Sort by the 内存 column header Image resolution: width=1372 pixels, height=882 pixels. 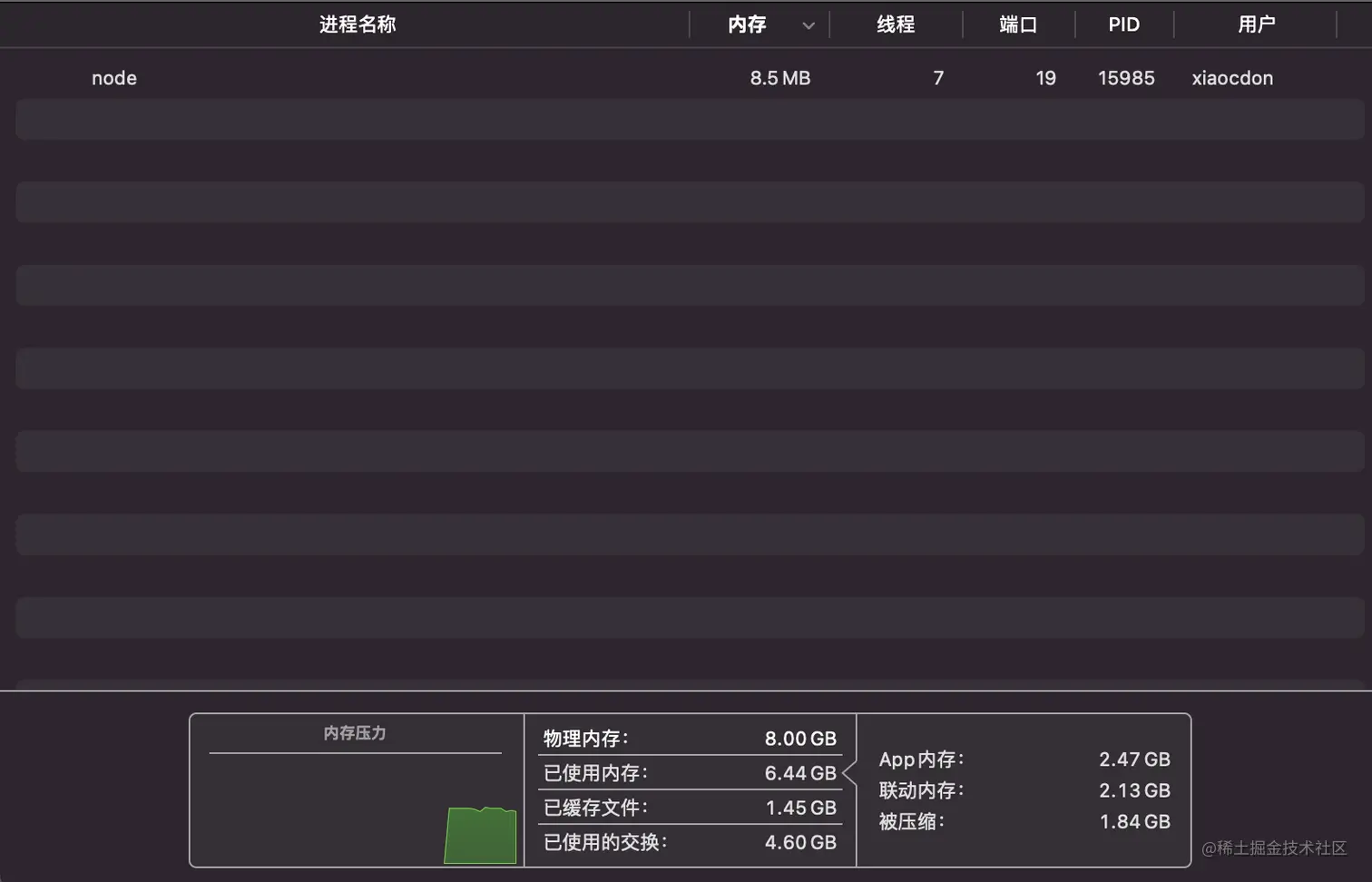[747, 24]
